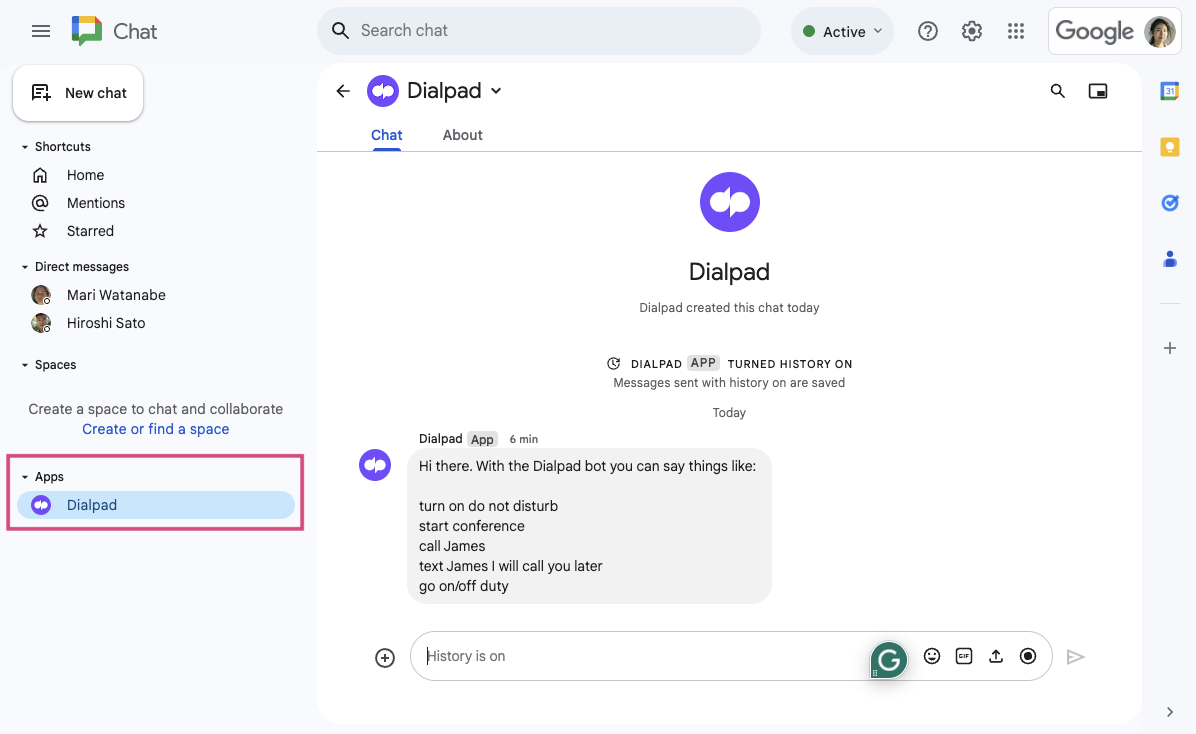Viewport: 1196px width, 734px height.
Task: Open chat in pop-up window icon
Action: 1098,92
